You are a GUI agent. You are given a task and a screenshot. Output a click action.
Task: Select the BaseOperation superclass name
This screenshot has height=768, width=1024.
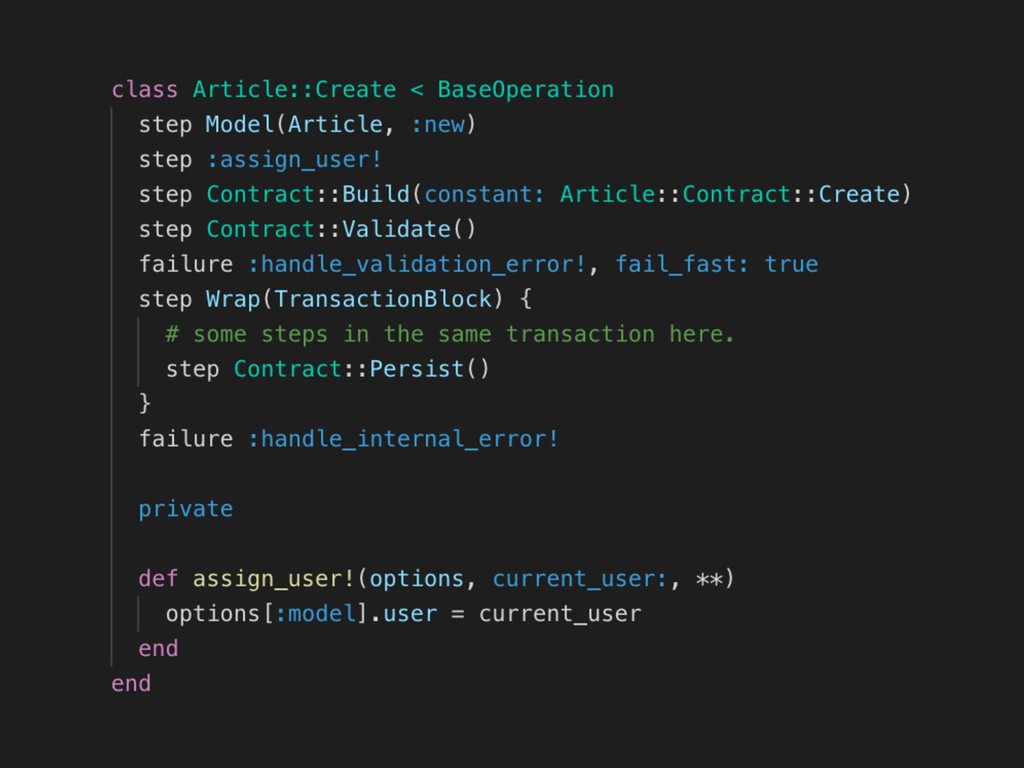point(525,89)
